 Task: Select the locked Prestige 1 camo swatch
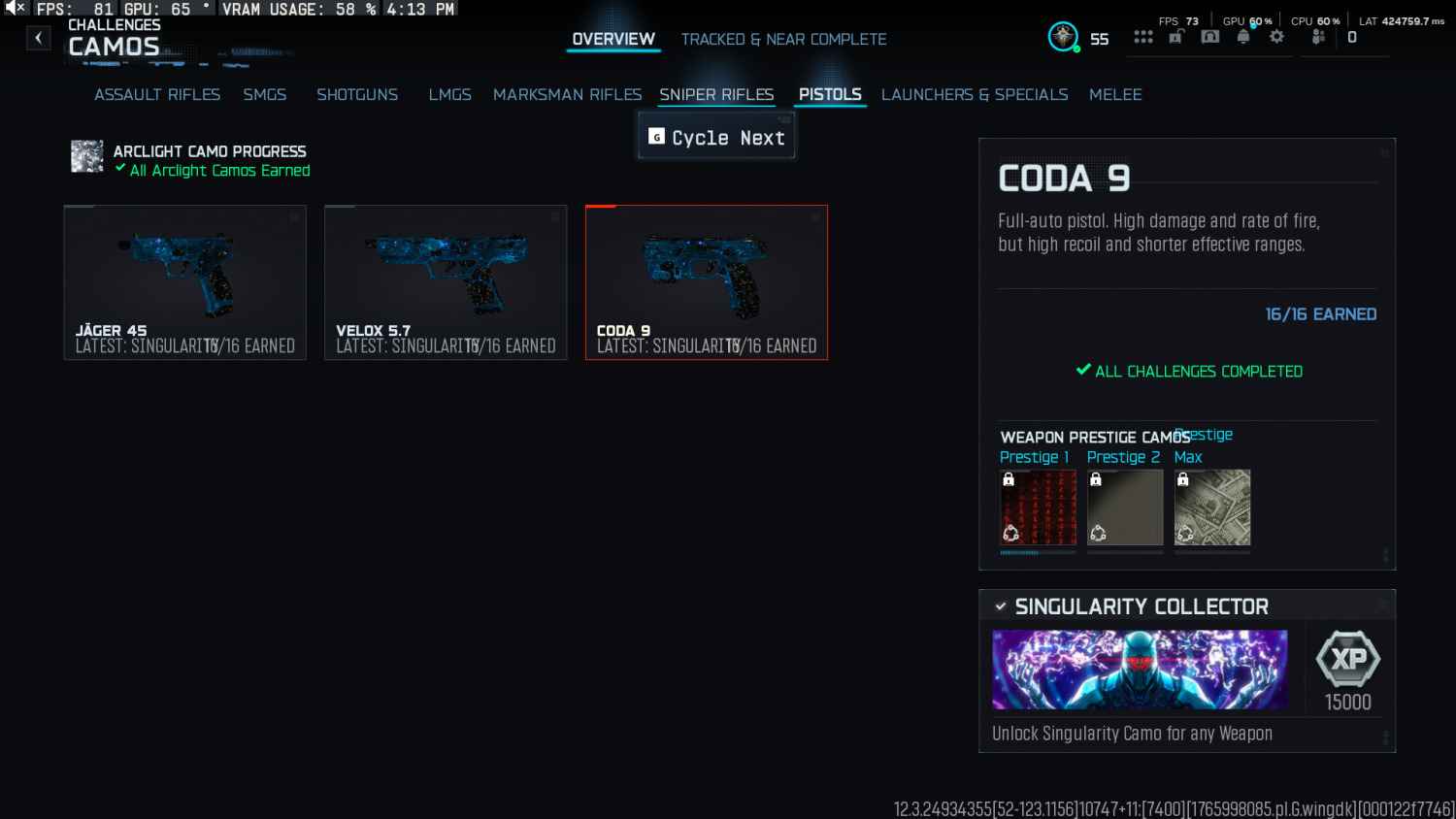click(x=1038, y=508)
